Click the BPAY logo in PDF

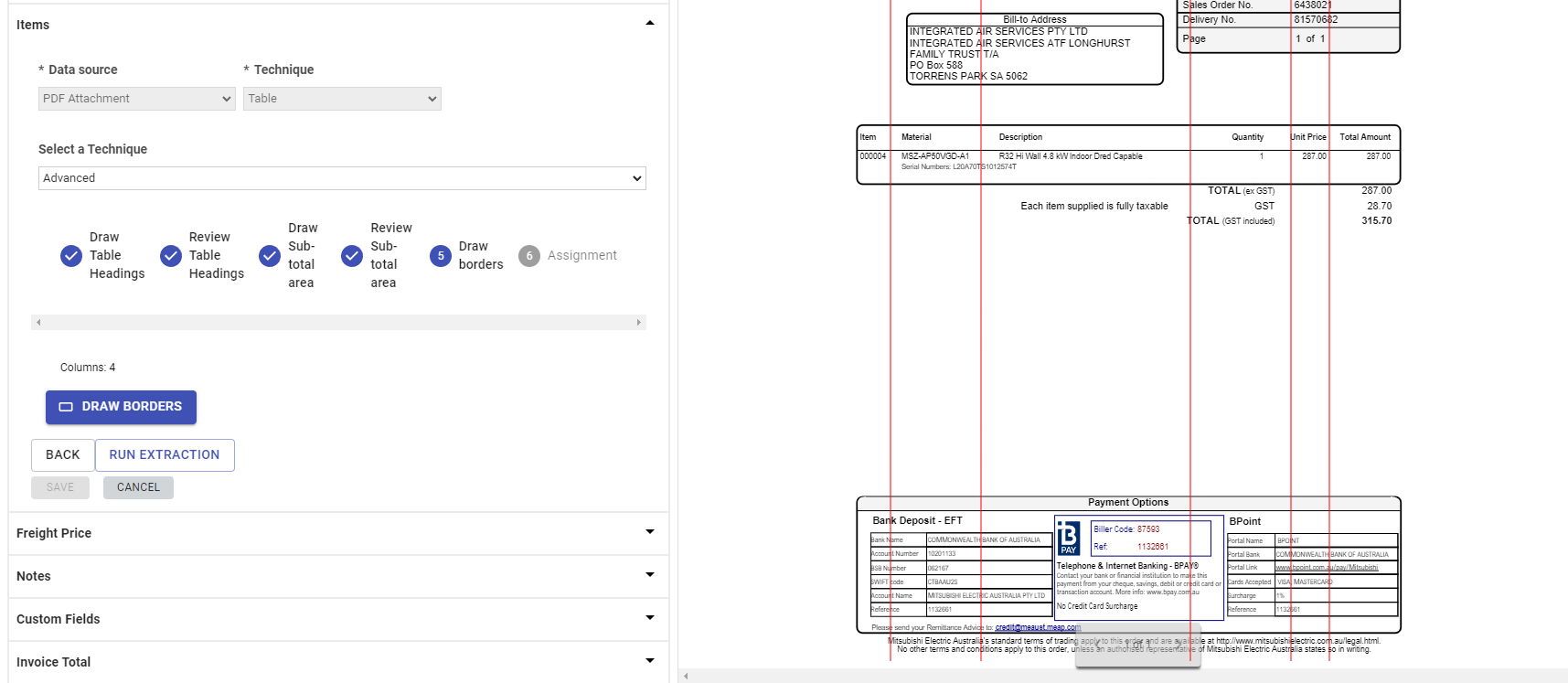point(1068,538)
